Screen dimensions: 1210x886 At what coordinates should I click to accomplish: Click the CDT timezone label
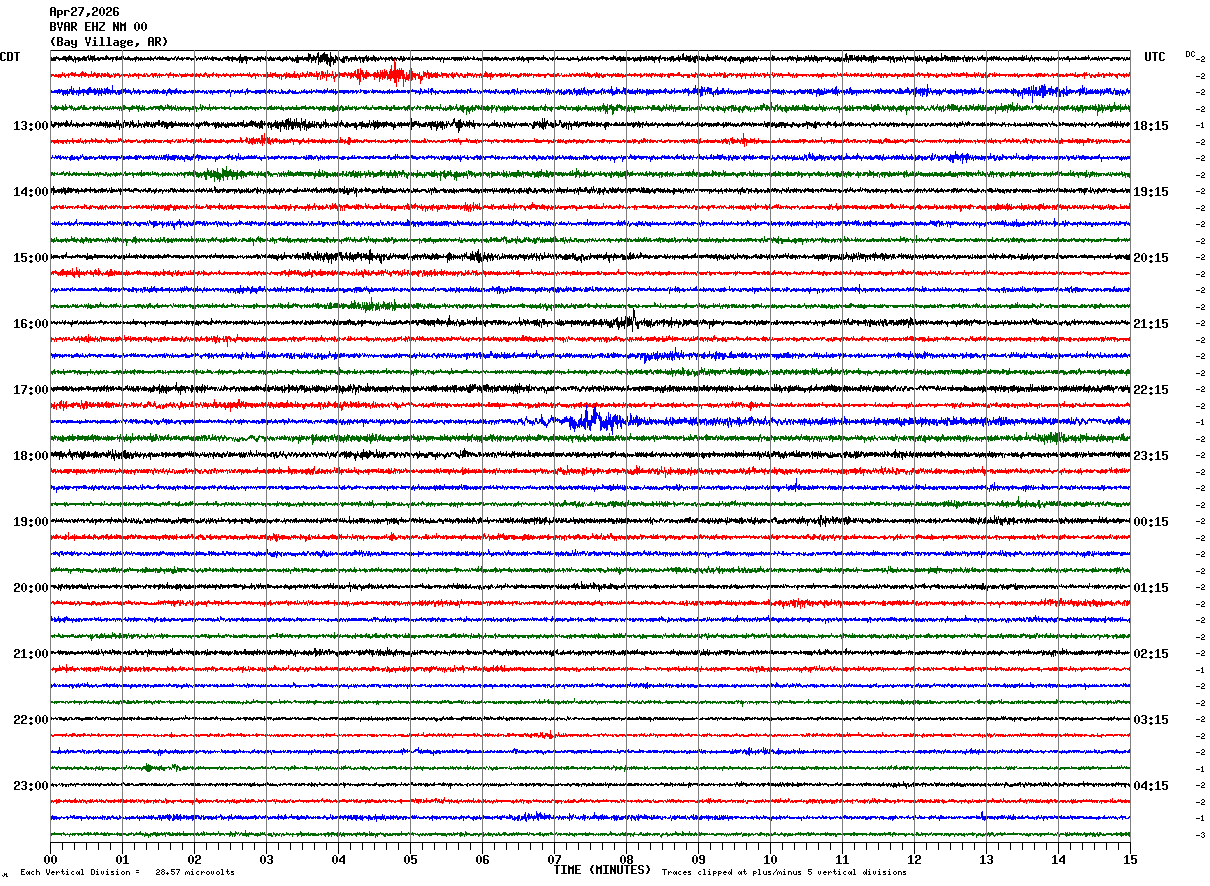10,57
